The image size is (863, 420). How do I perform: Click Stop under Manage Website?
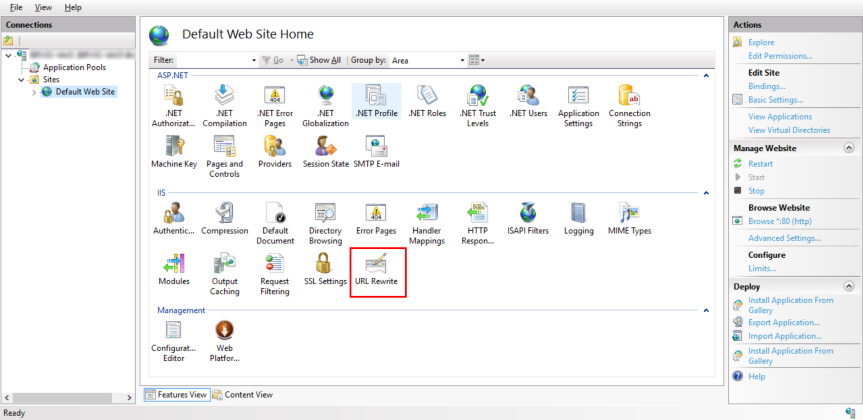click(x=756, y=191)
